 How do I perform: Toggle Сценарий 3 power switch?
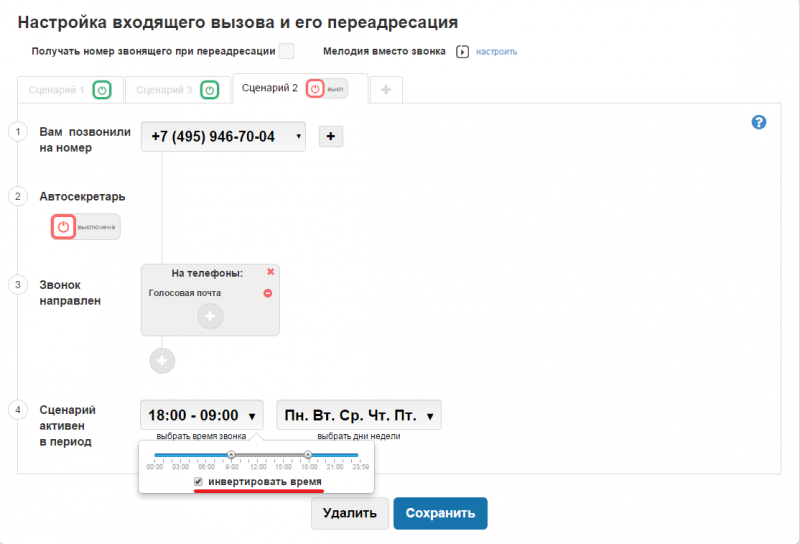(x=209, y=90)
